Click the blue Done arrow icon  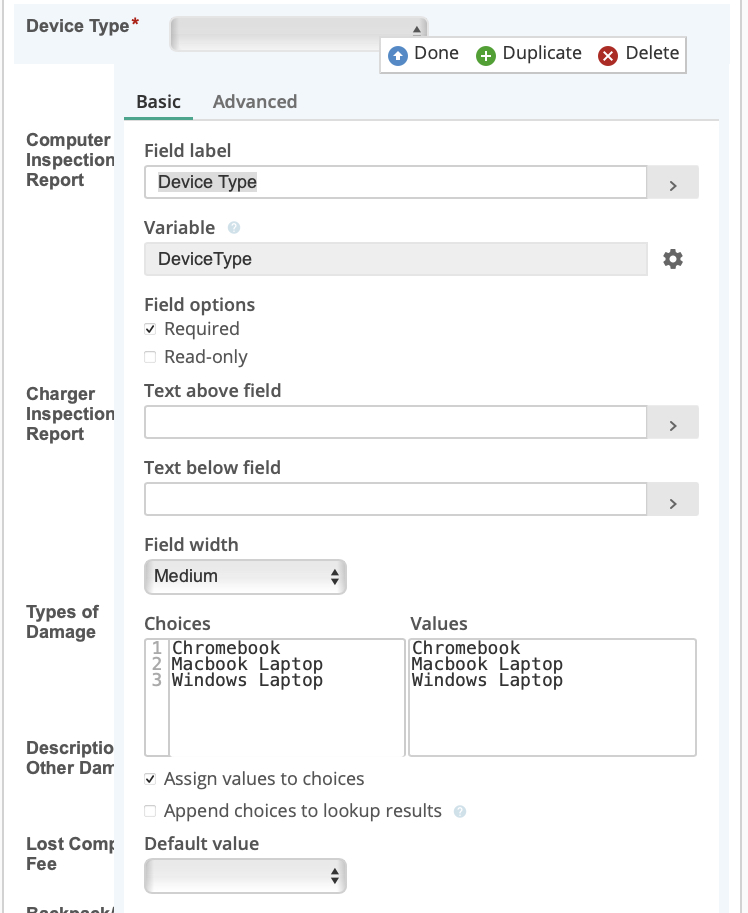click(399, 55)
